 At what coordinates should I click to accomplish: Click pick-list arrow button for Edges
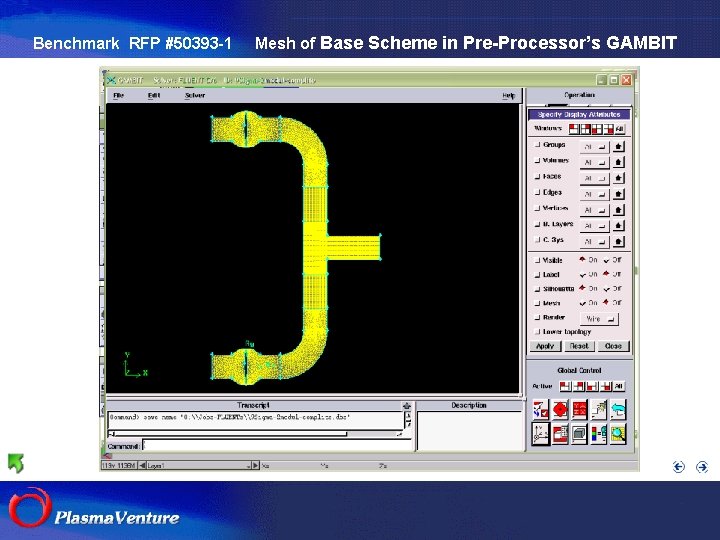tap(619, 194)
